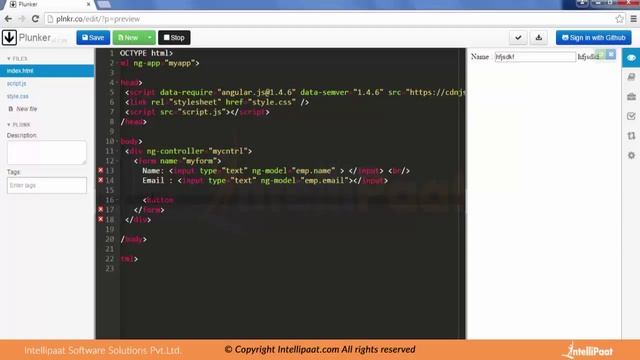Reload the page with the refresh icon

[36, 19]
